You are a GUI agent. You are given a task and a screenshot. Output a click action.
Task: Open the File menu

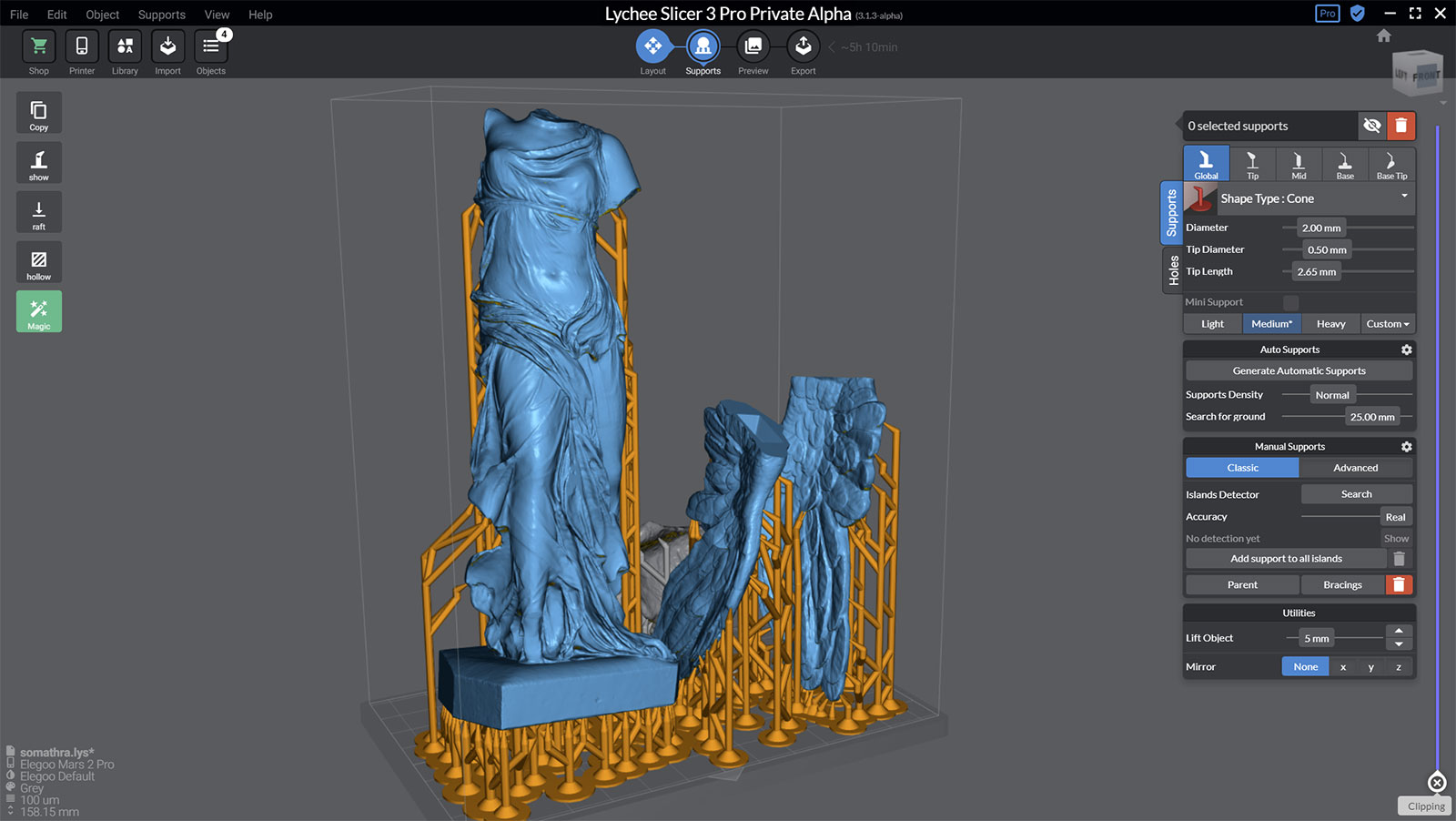pos(19,15)
